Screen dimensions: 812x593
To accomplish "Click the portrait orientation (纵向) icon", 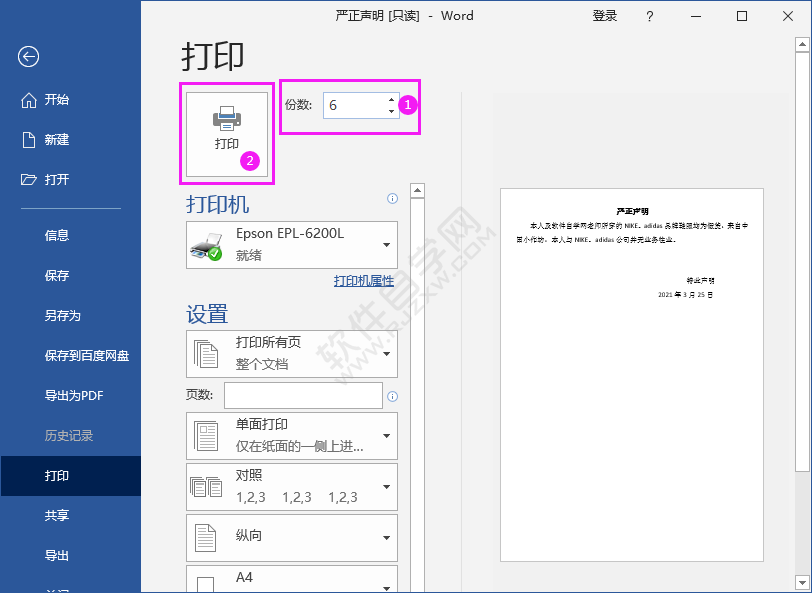I will click(208, 537).
